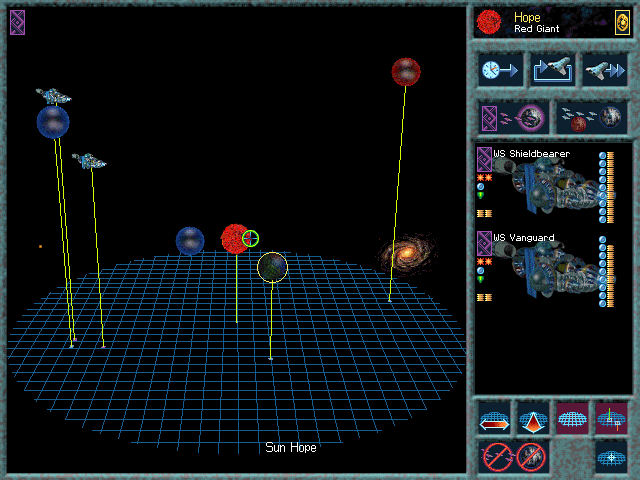Click the purple emblem beside WS Shieldbearer
Image resolution: width=640 pixels, height=480 pixels.
pyautogui.click(x=484, y=159)
